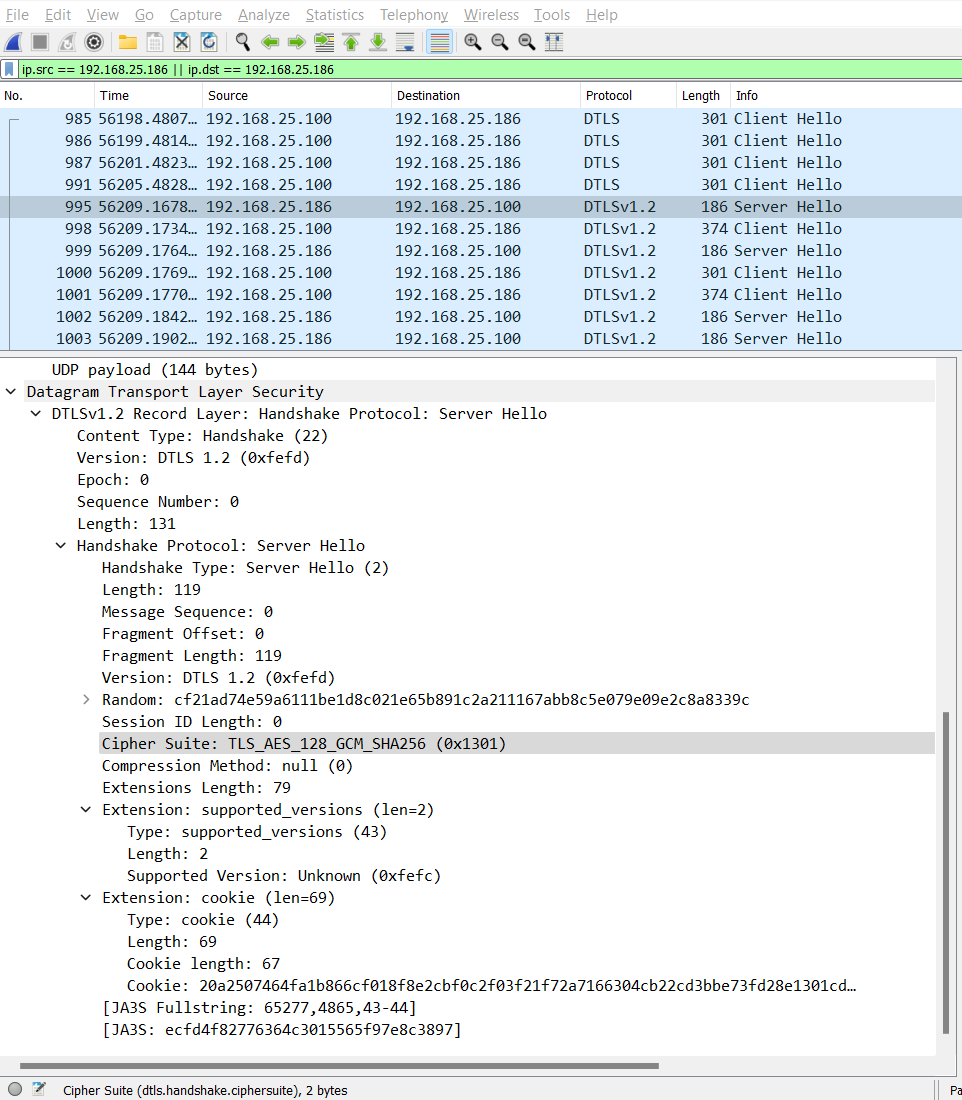Sort by the Protocol column header
The width and height of the screenshot is (962, 1100).
point(628,95)
